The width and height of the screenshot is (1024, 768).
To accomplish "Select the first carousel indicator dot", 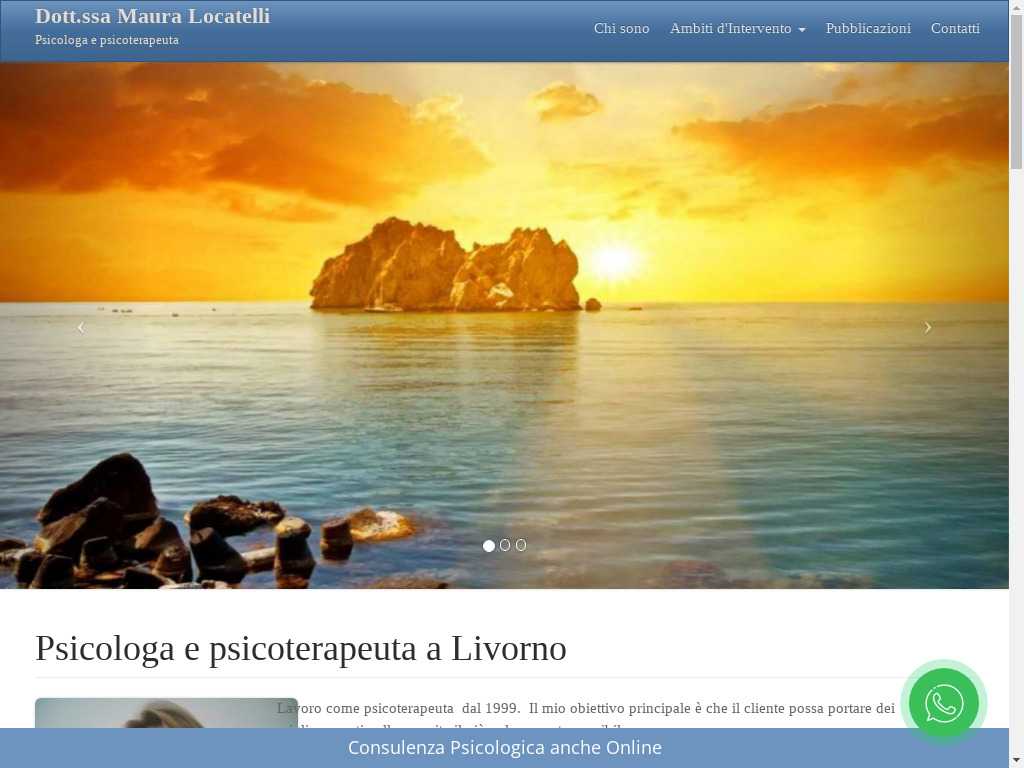I will click(489, 545).
